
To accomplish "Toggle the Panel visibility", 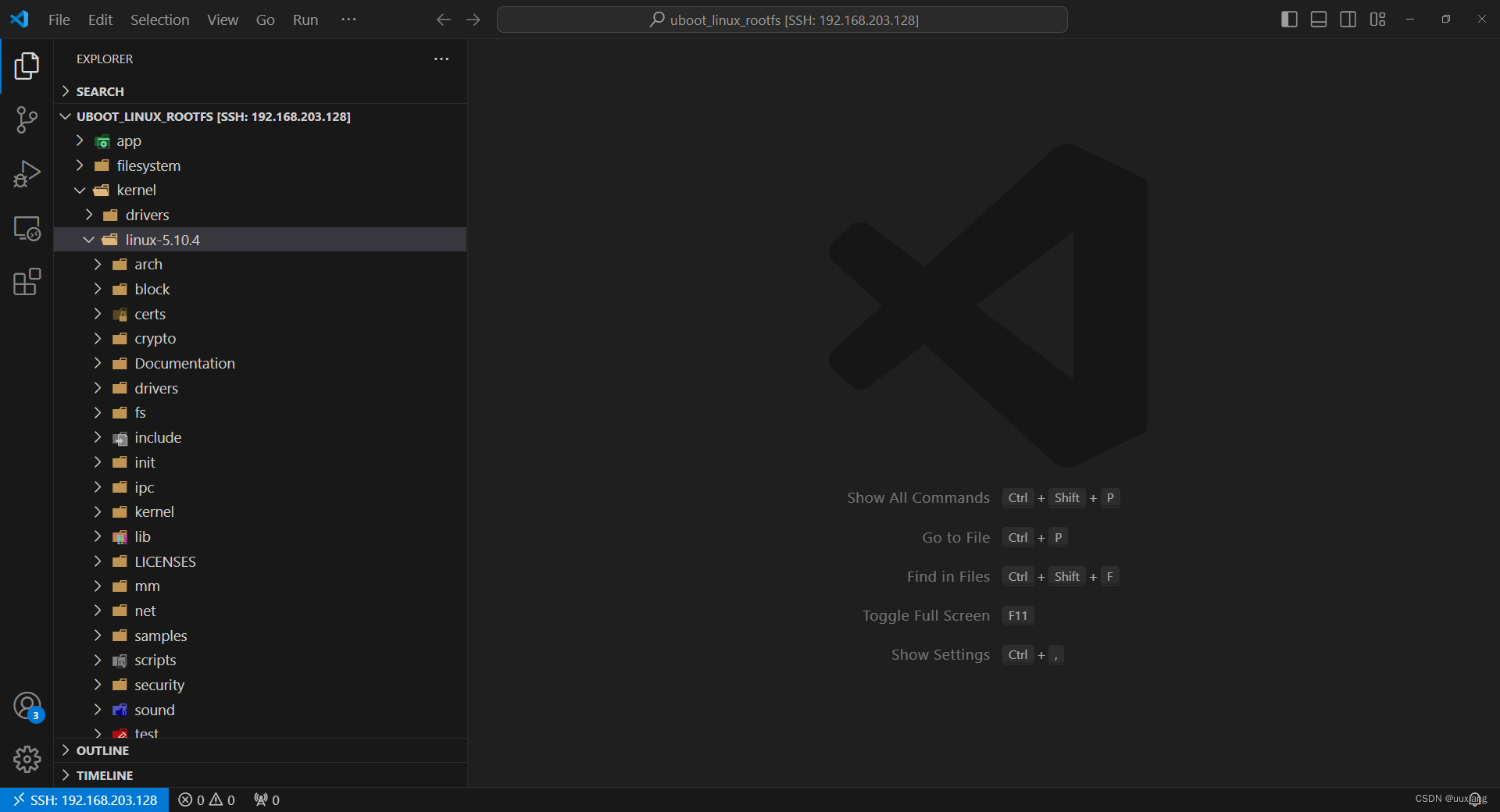I will [x=1318, y=19].
